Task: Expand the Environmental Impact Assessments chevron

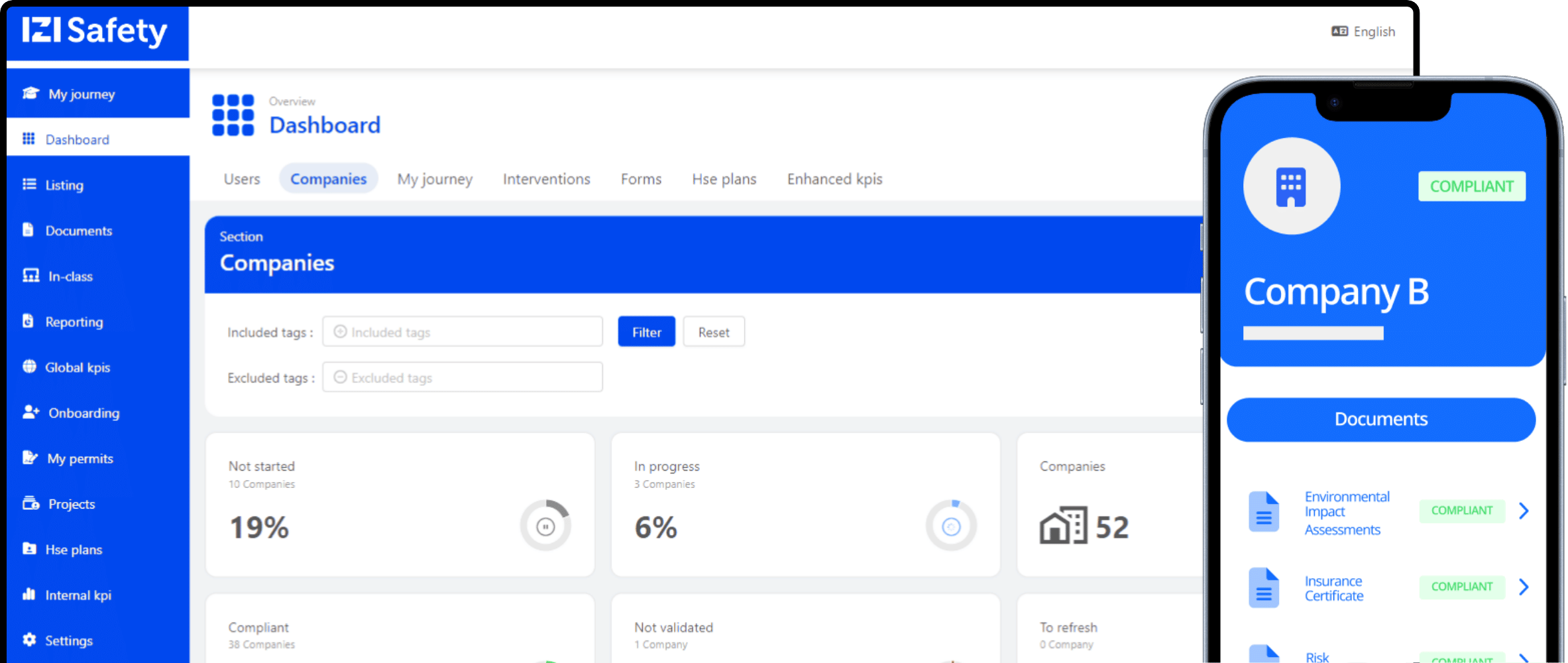Action: point(1524,511)
